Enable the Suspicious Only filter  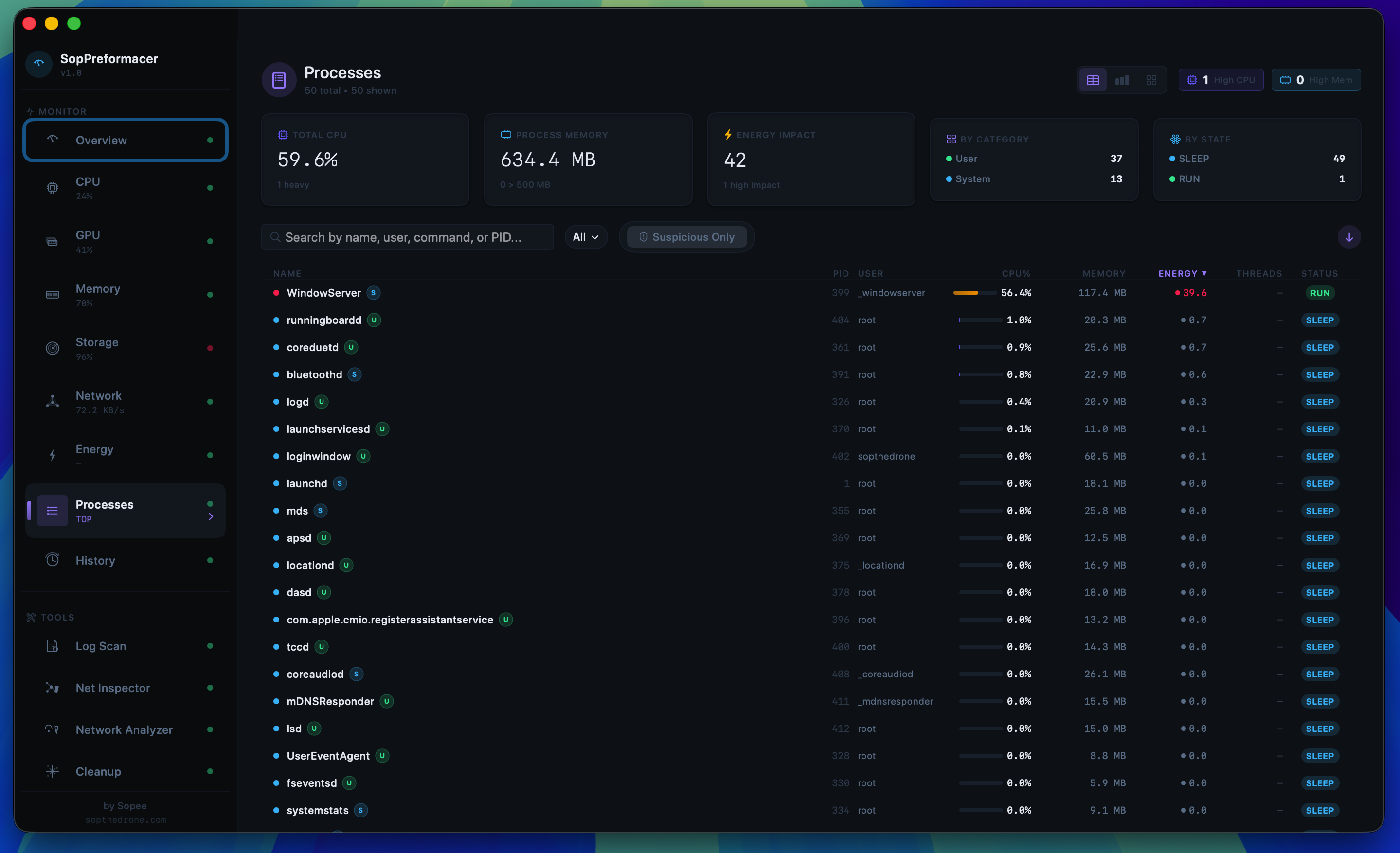pyautogui.click(x=686, y=237)
